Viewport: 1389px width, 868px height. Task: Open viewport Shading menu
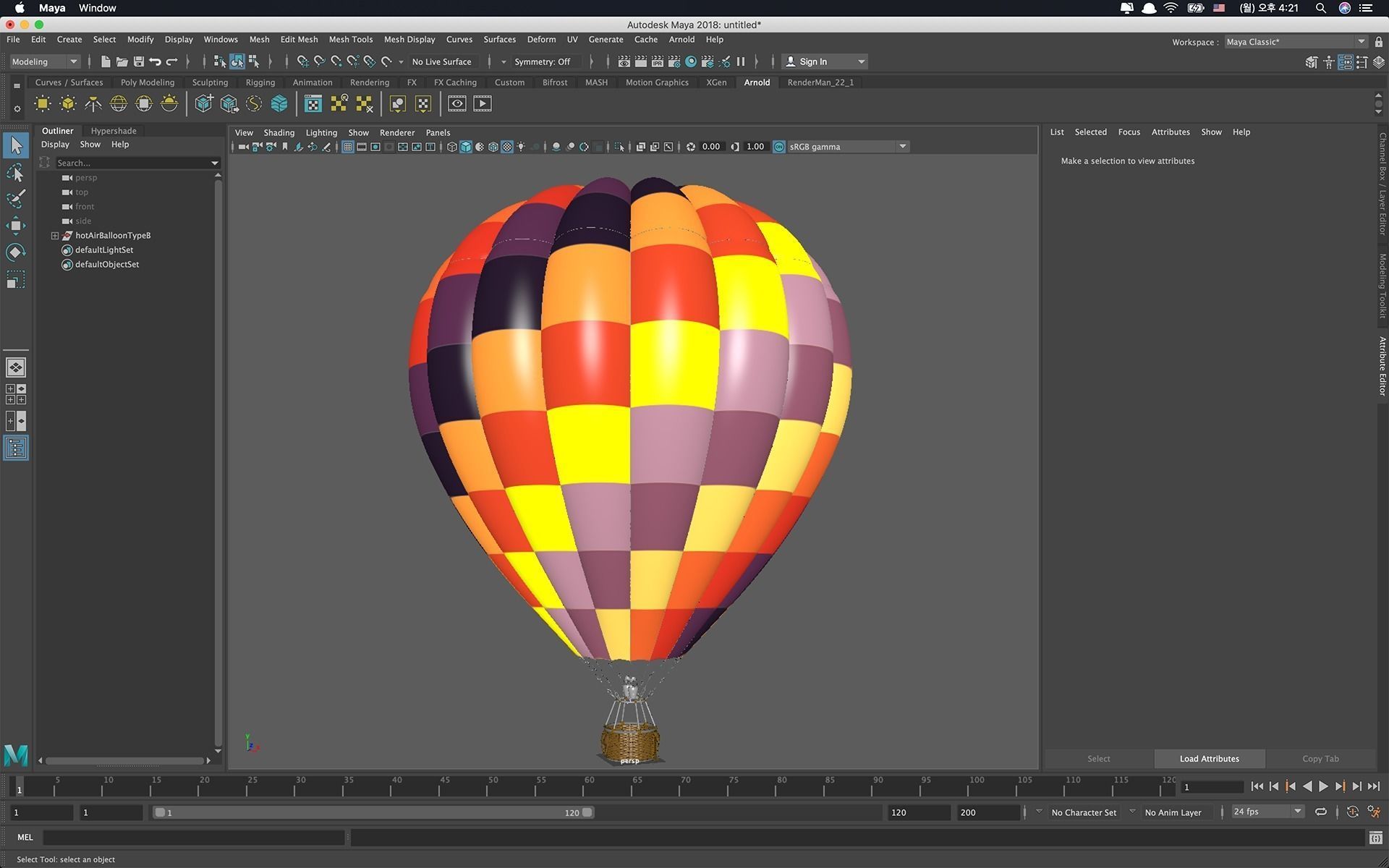coord(279,133)
